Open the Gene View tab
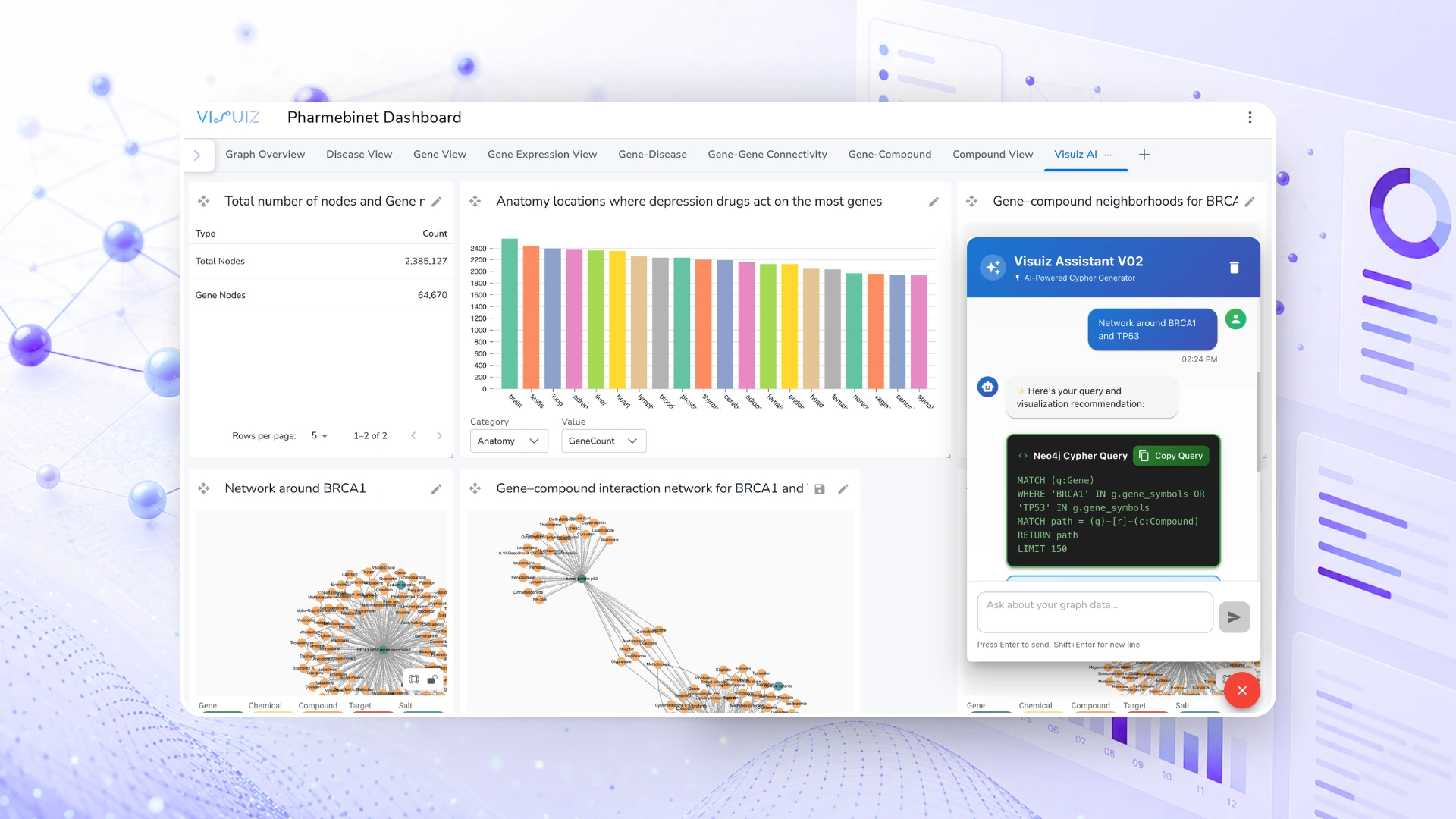Image resolution: width=1456 pixels, height=819 pixels. [440, 155]
